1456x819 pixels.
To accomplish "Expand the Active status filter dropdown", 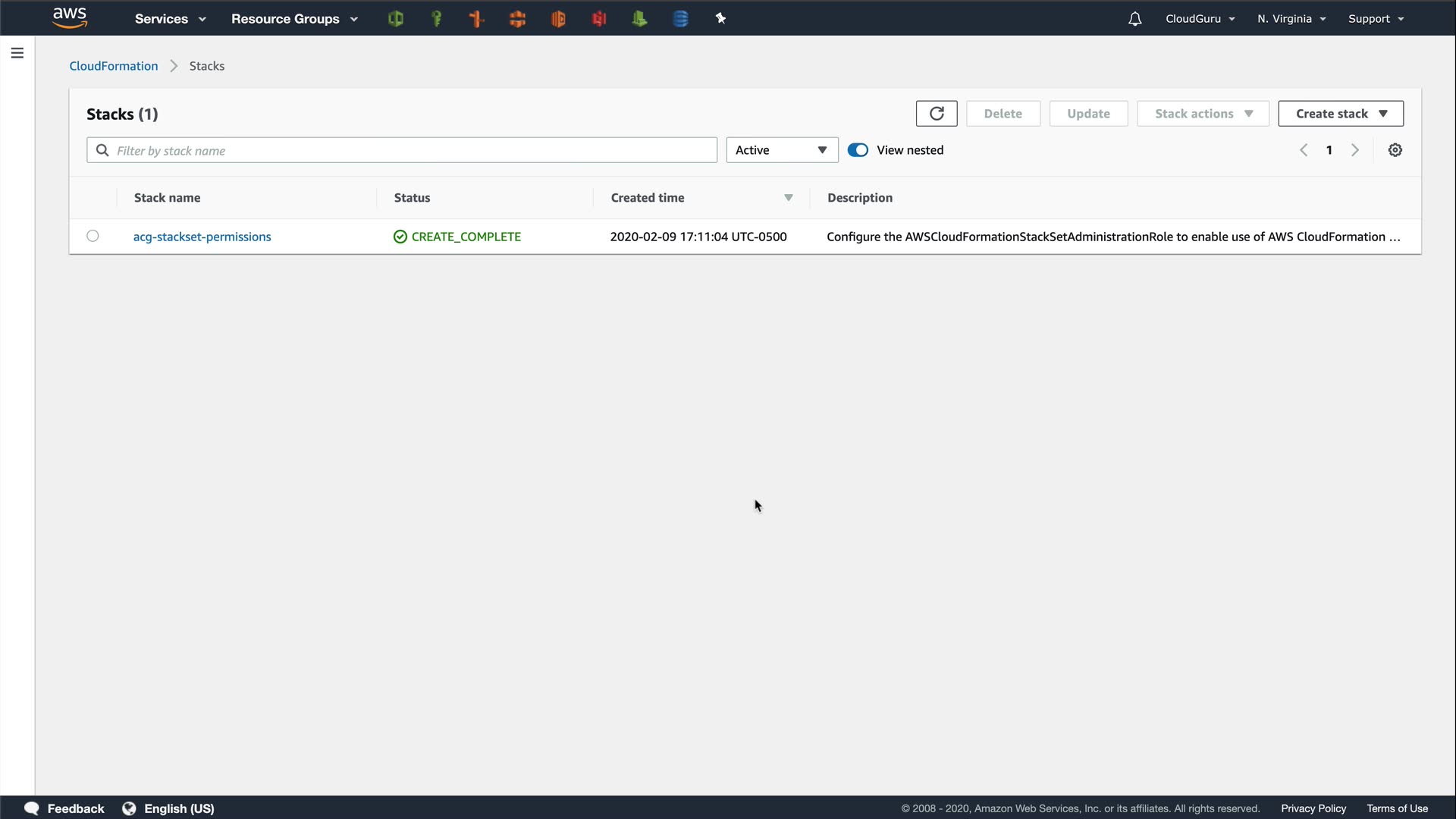I will (782, 150).
